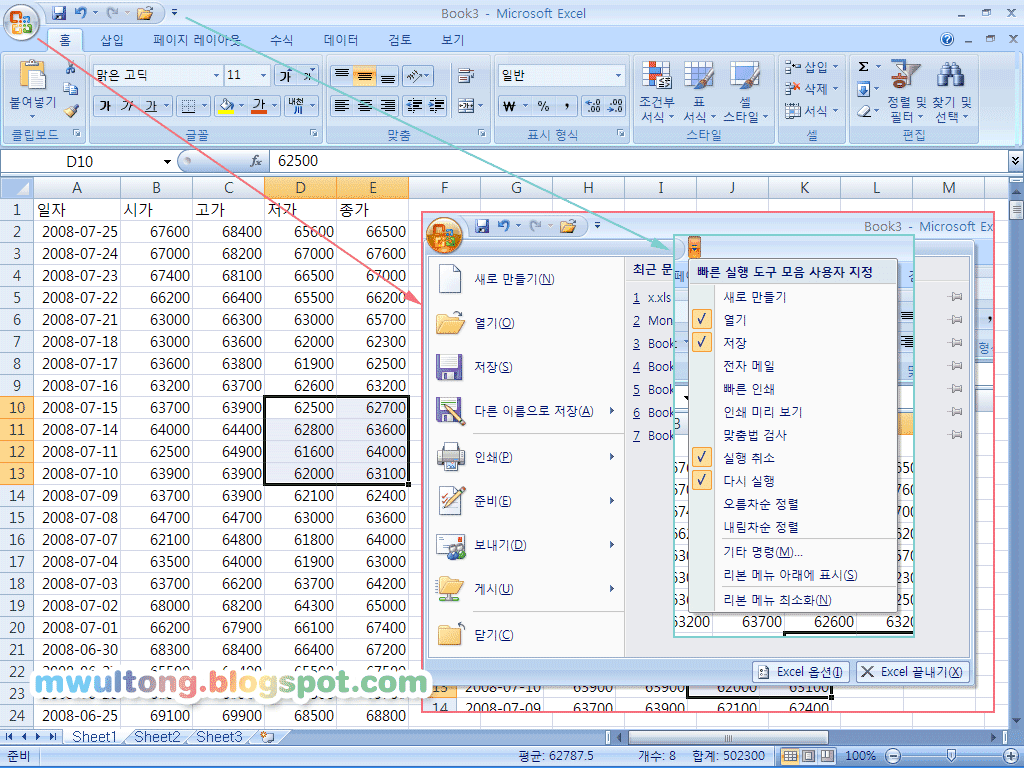Toggle the 저장 checkbox in the customize menu
Screen dimensions: 1024x768
pos(701,342)
